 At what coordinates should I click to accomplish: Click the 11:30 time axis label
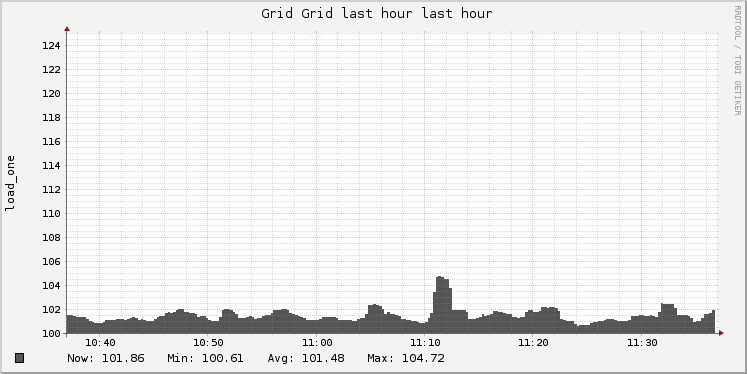tap(642, 343)
